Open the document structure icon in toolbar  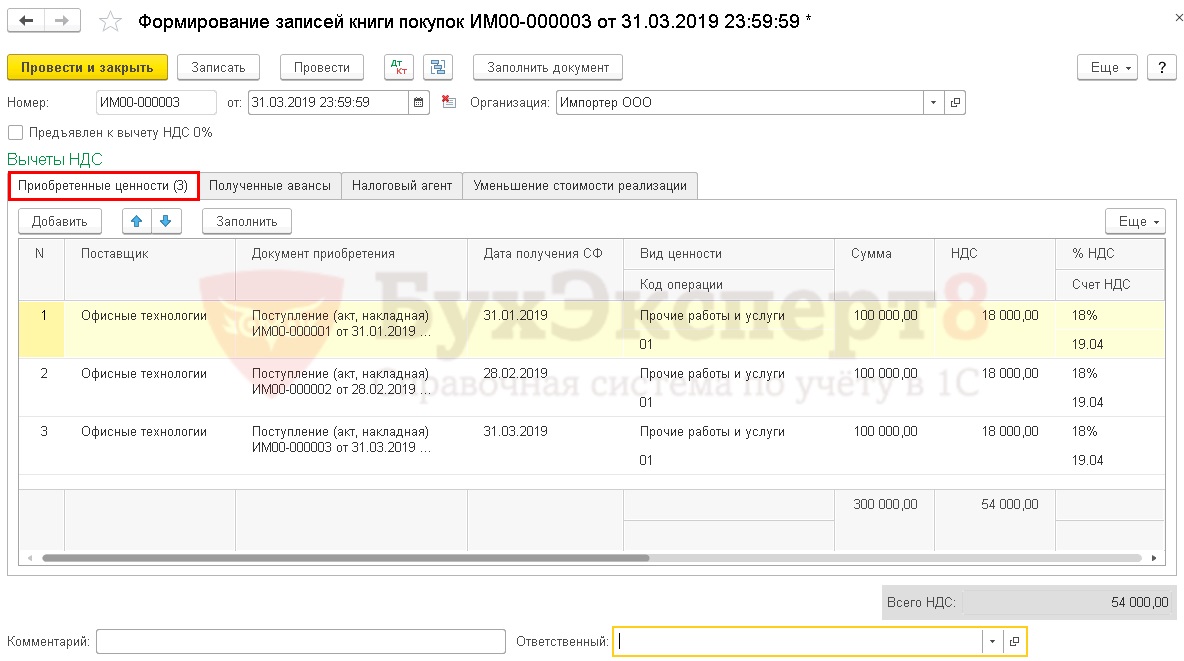[x=438, y=67]
